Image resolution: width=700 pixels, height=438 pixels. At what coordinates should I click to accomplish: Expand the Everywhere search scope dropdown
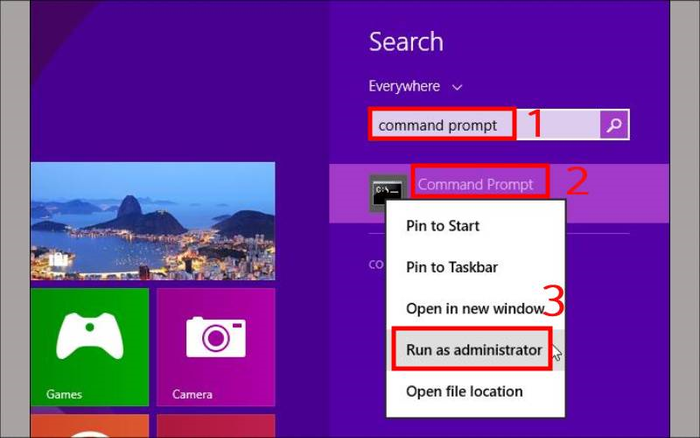click(x=415, y=86)
